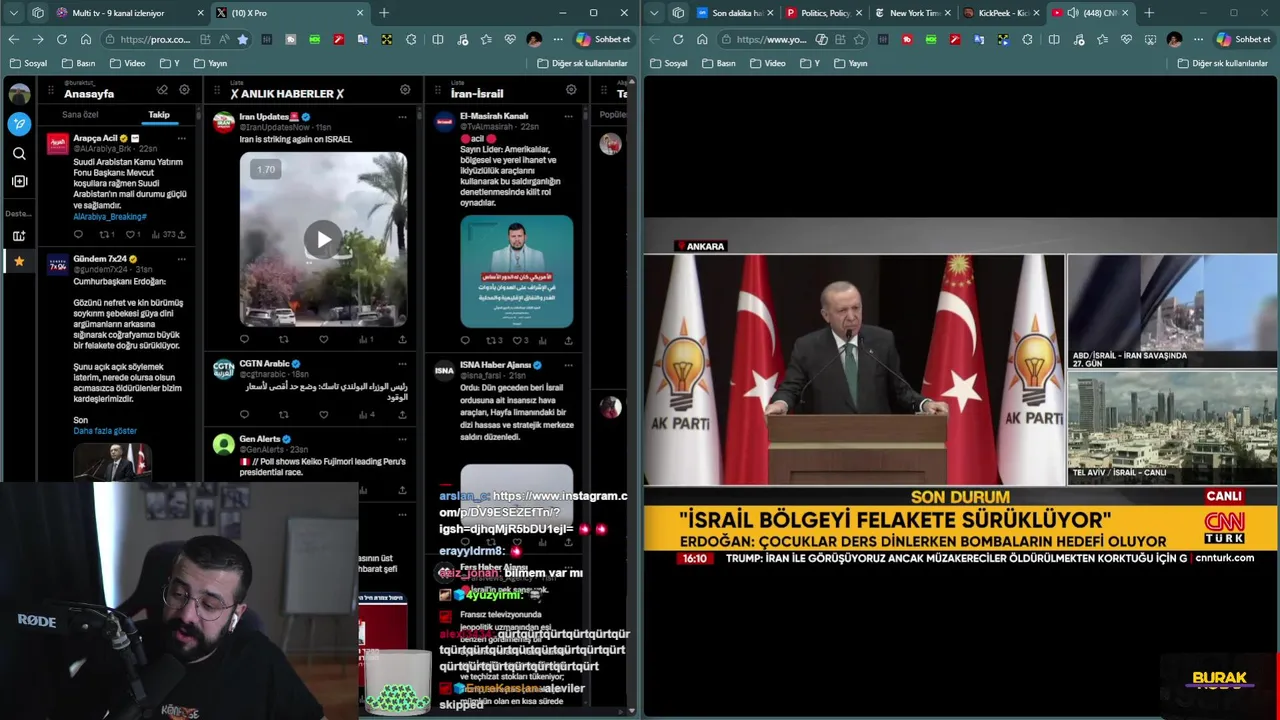Screen dimensions: 1280x720
Task: Open settings gear of Anasayfa column
Action: (184, 89)
